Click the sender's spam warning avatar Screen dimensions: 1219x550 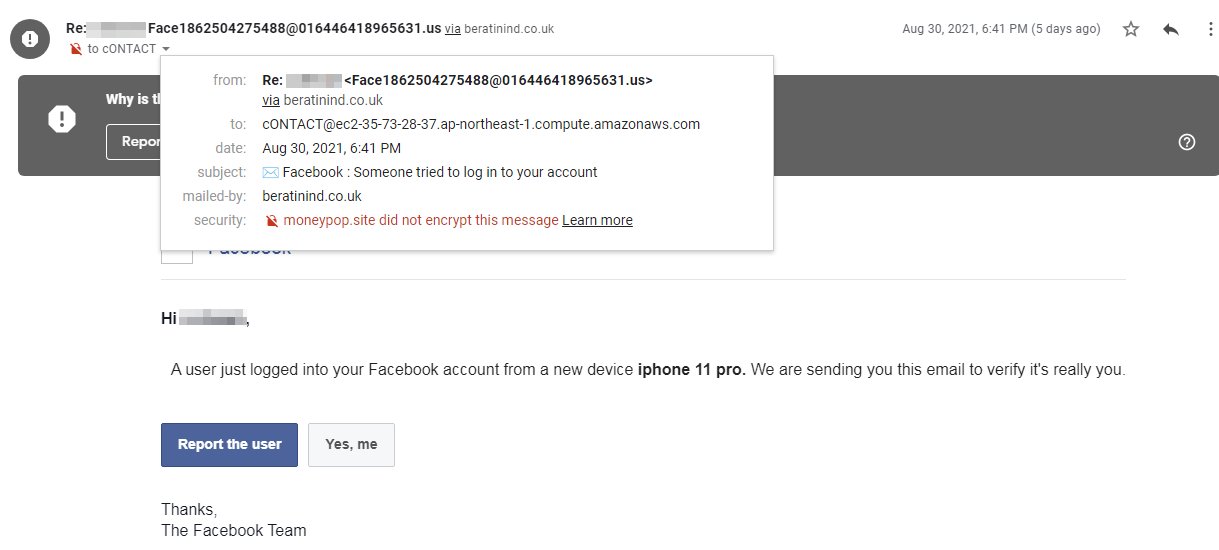coord(30,39)
